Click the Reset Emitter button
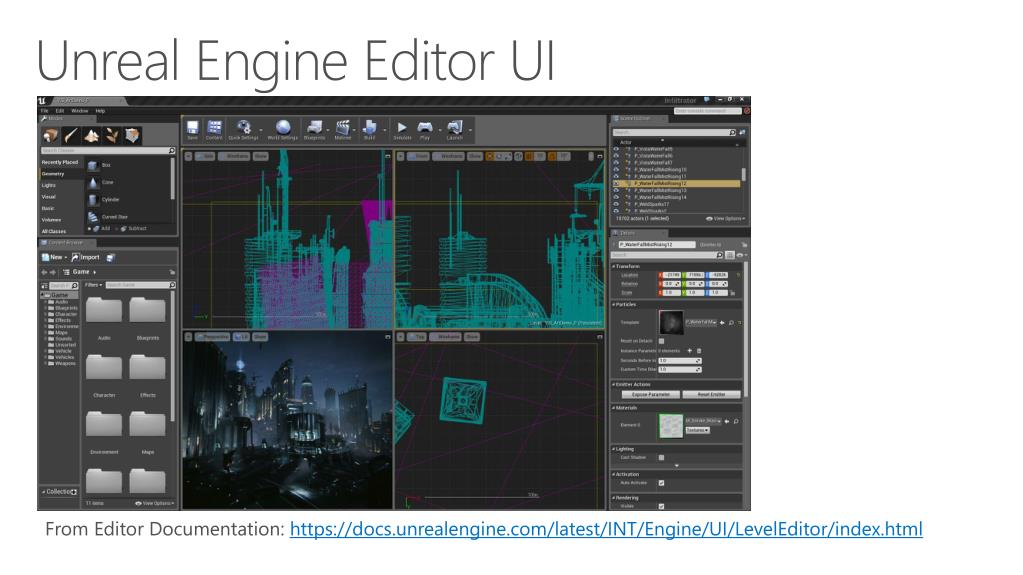This screenshot has width=1023, height=575. (712, 394)
